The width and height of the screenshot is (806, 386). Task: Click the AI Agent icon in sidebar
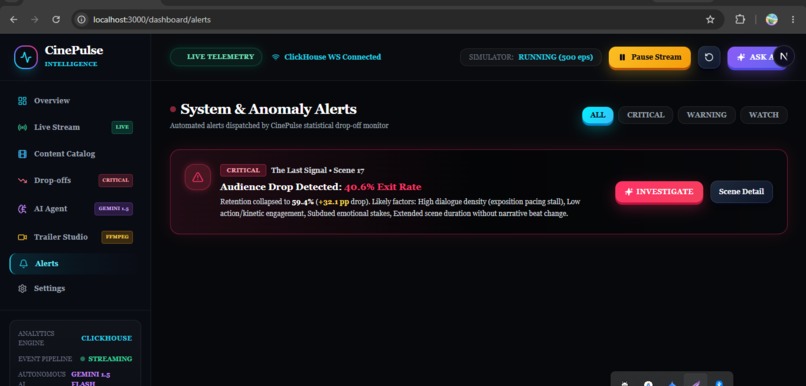click(x=22, y=209)
